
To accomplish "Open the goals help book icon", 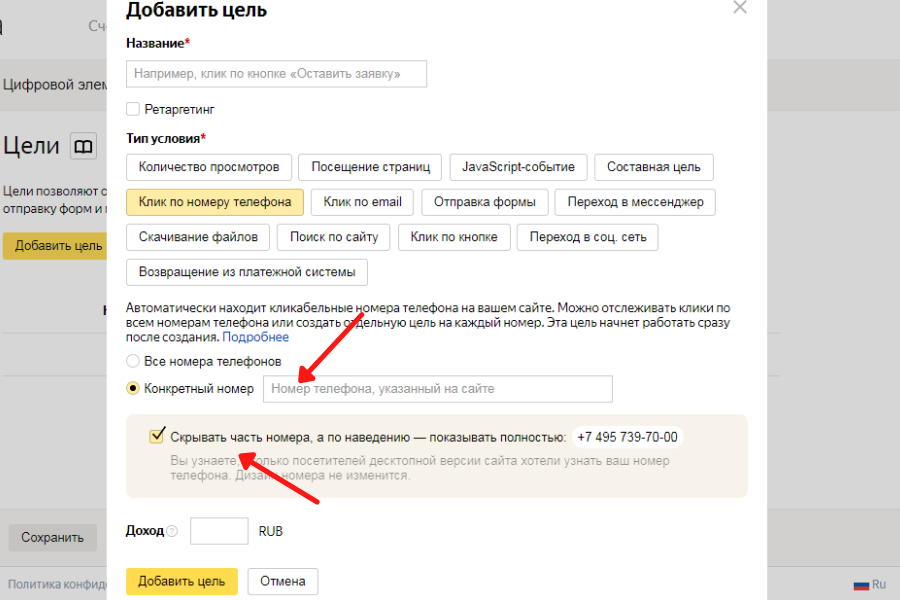I will [83, 147].
